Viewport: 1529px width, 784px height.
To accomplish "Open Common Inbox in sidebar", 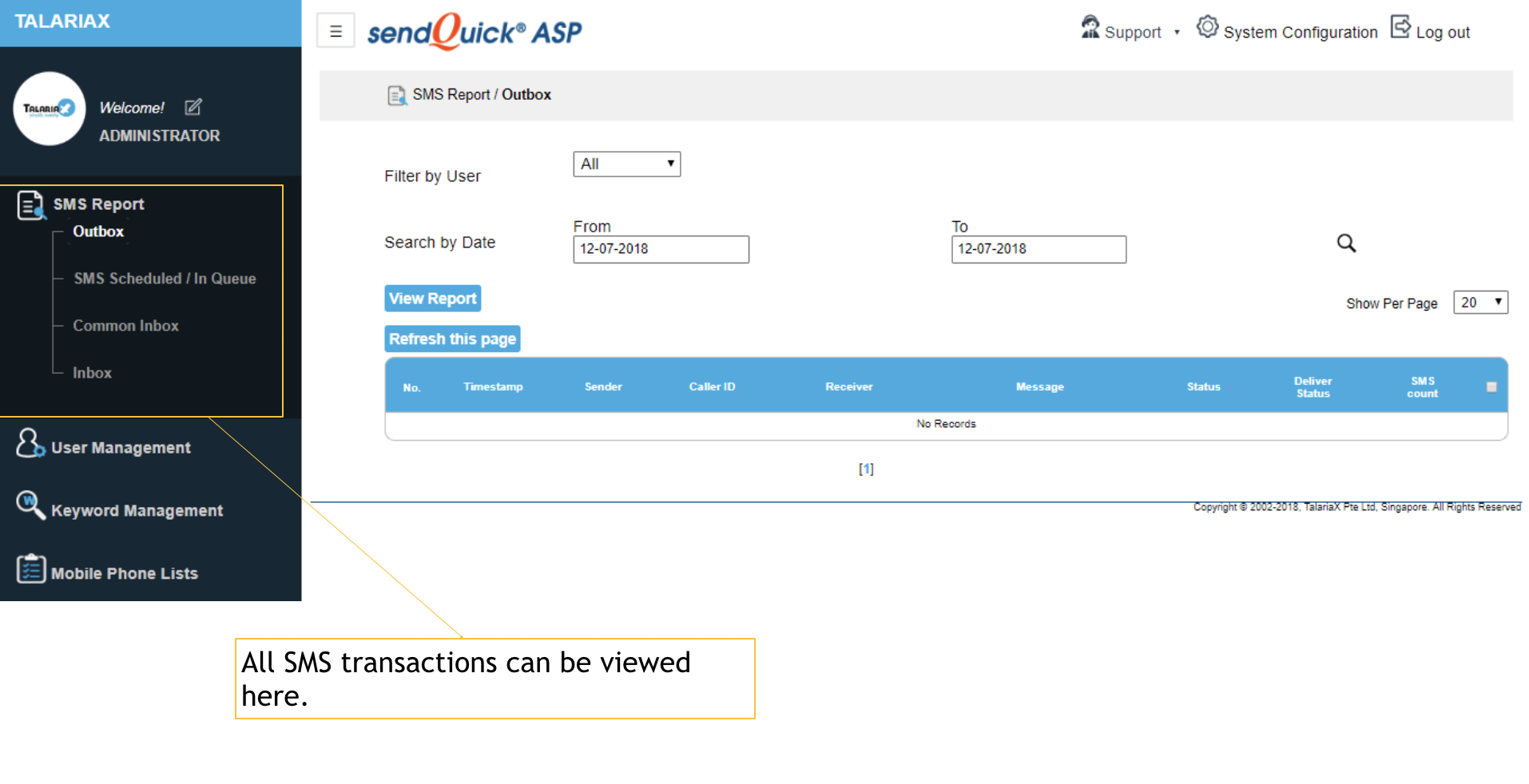I will [125, 326].
